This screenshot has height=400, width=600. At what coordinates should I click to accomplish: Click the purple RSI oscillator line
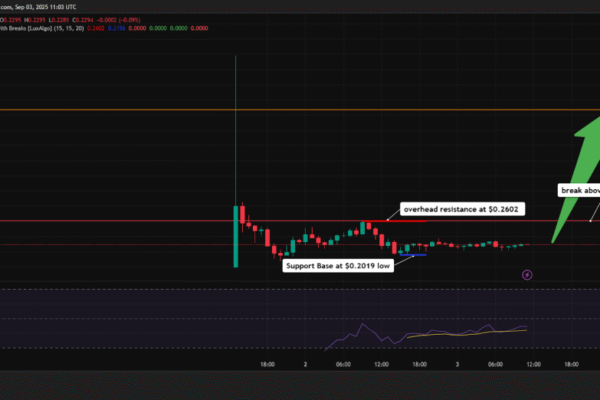(x=426, y=333)
